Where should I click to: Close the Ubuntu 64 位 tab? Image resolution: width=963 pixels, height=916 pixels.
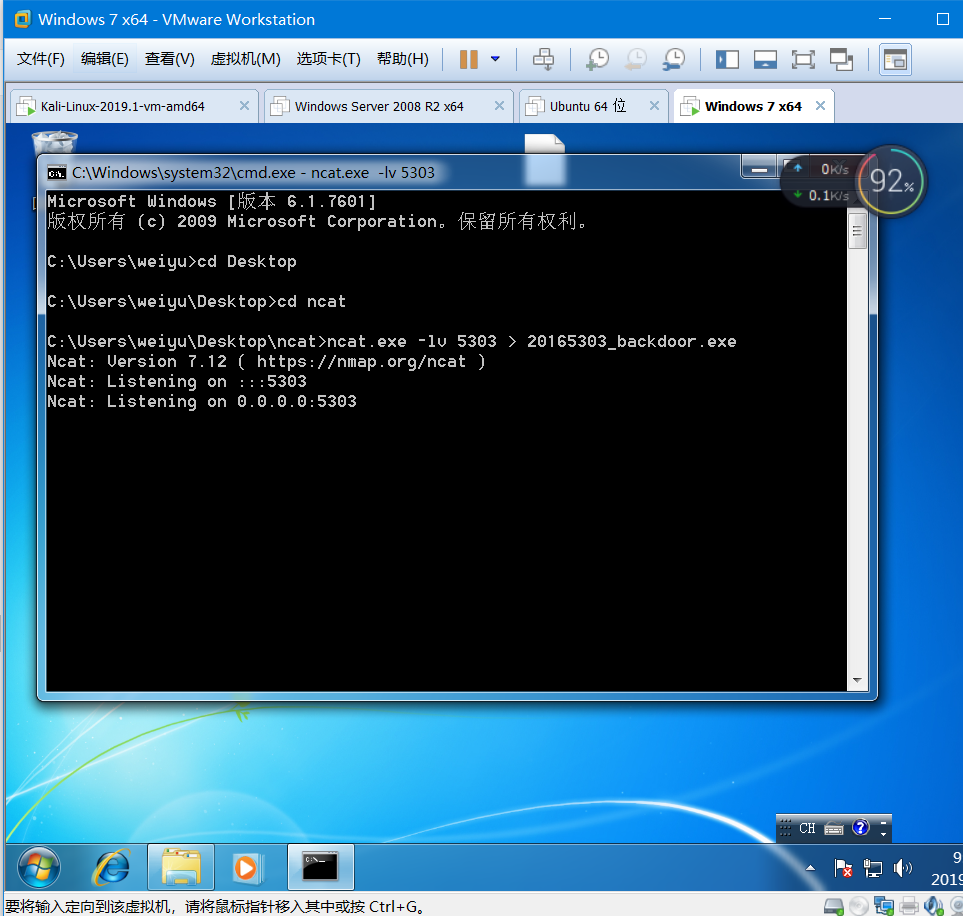click(655, 106)
